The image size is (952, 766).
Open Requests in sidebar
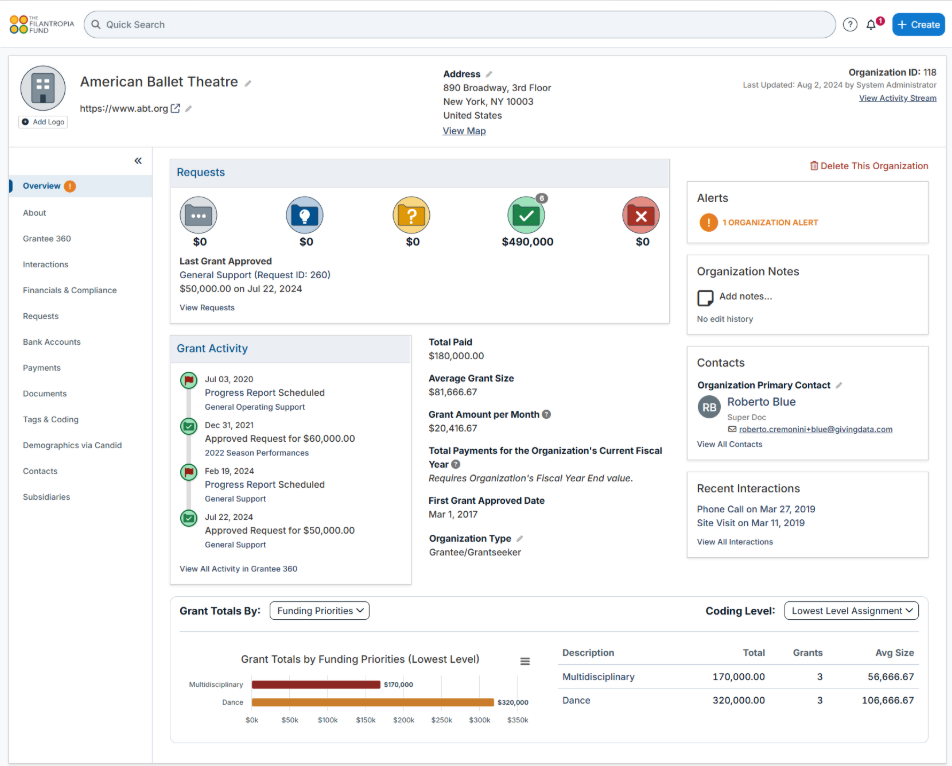coord(41,316)
